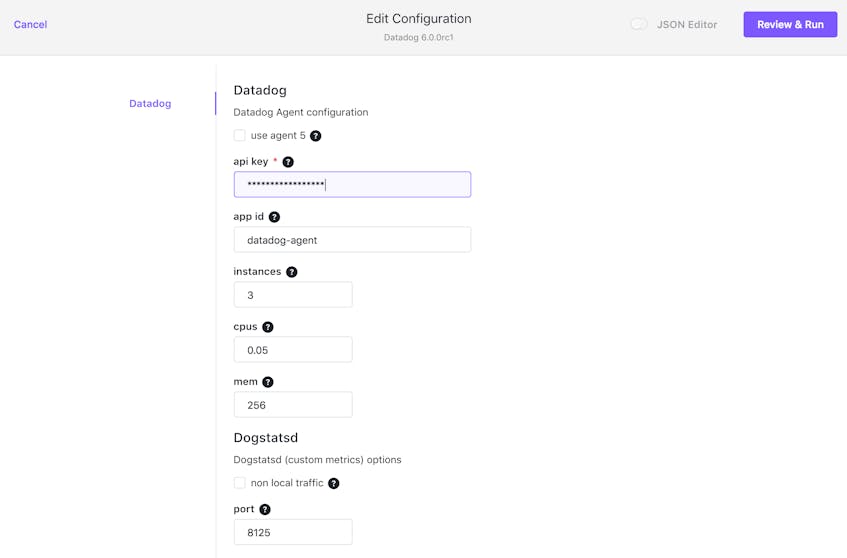Click the cpus field showing 0.05
Image resolution: width=847 pixels, height=558 pixels.
pos(293,349)
